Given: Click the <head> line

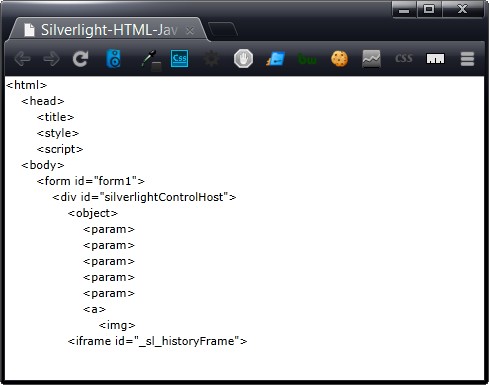Looking at the screenshot, I should pyautogui.click(x=43, y=101).
